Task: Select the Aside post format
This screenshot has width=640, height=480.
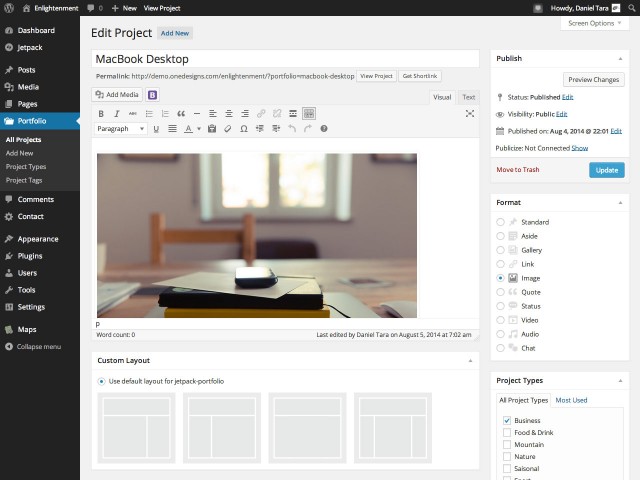Action: coord(500,236)
